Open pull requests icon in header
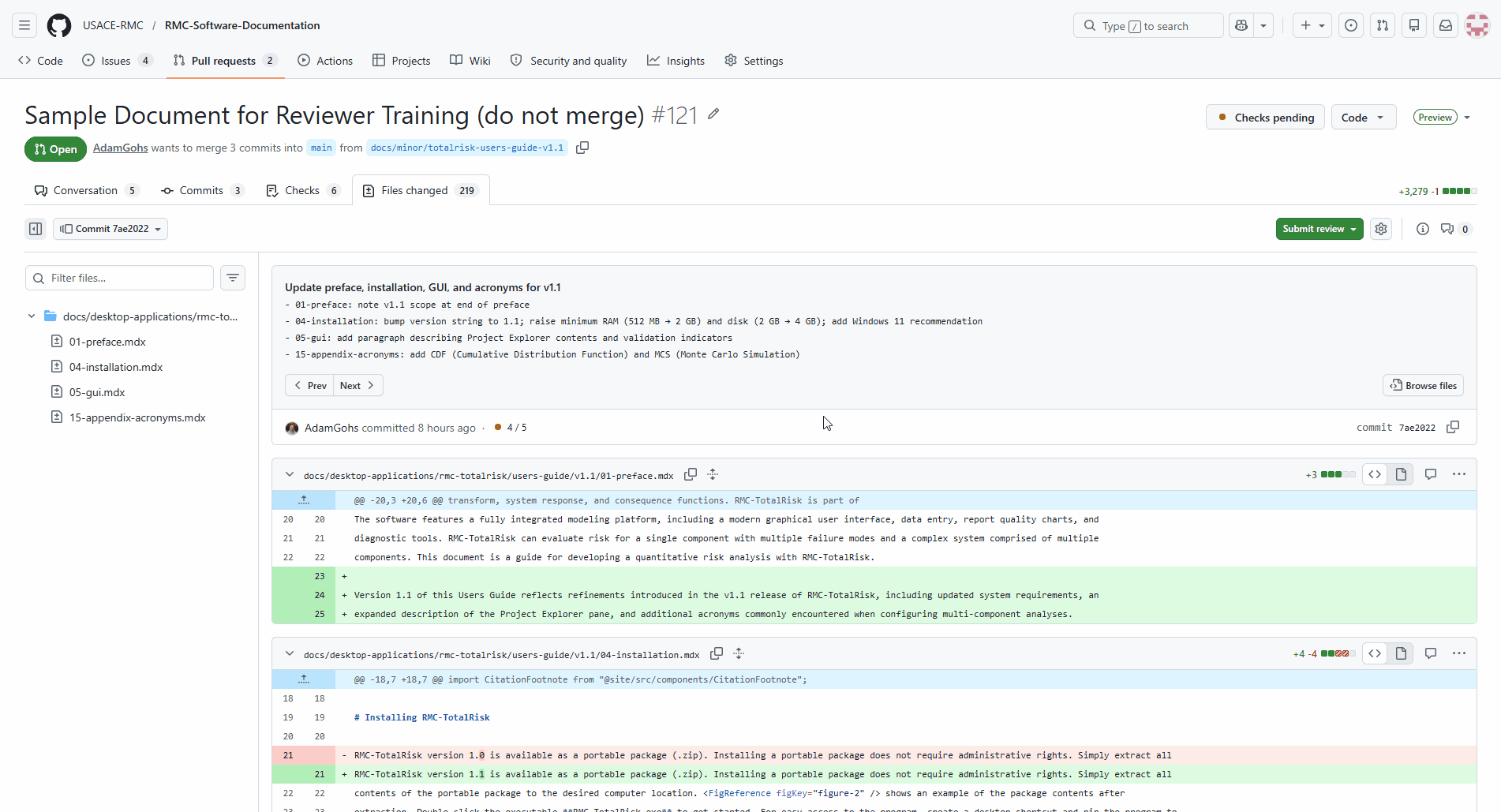 click(x=1383, y=25)
